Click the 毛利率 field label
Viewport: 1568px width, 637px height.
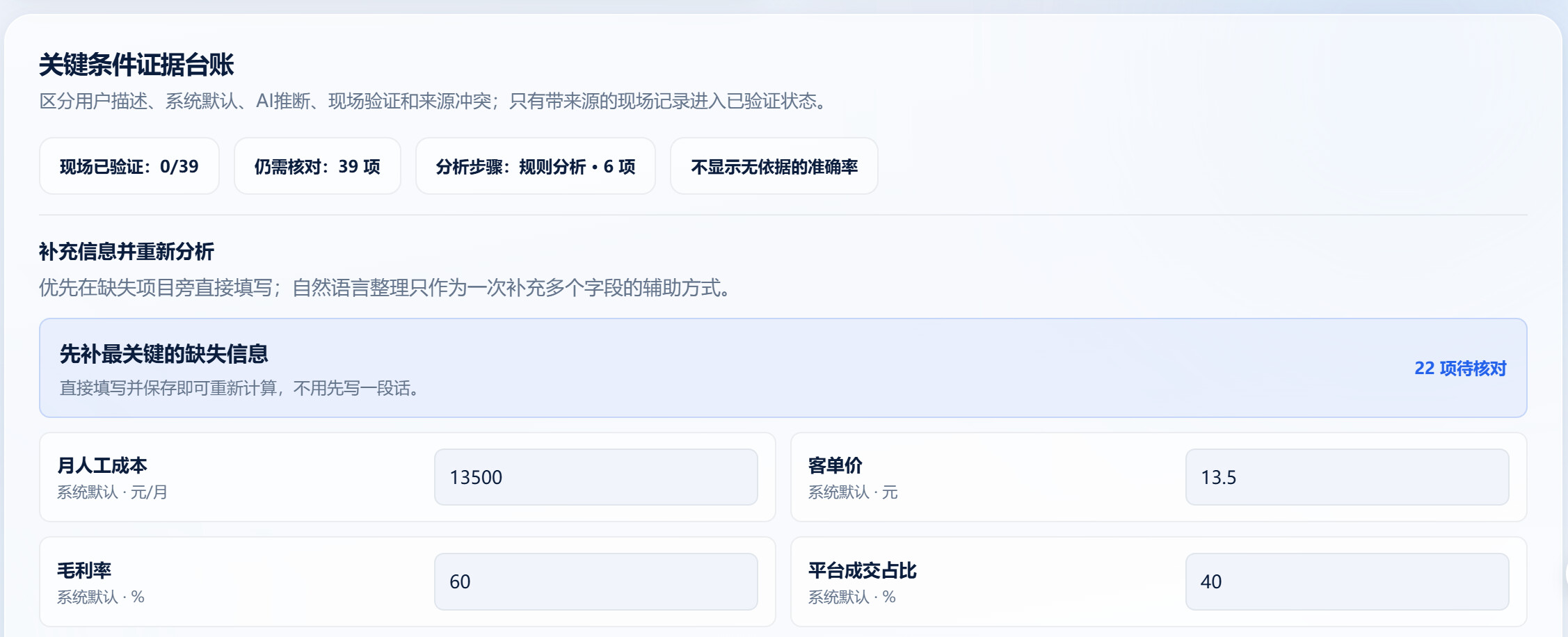(84, 570)
